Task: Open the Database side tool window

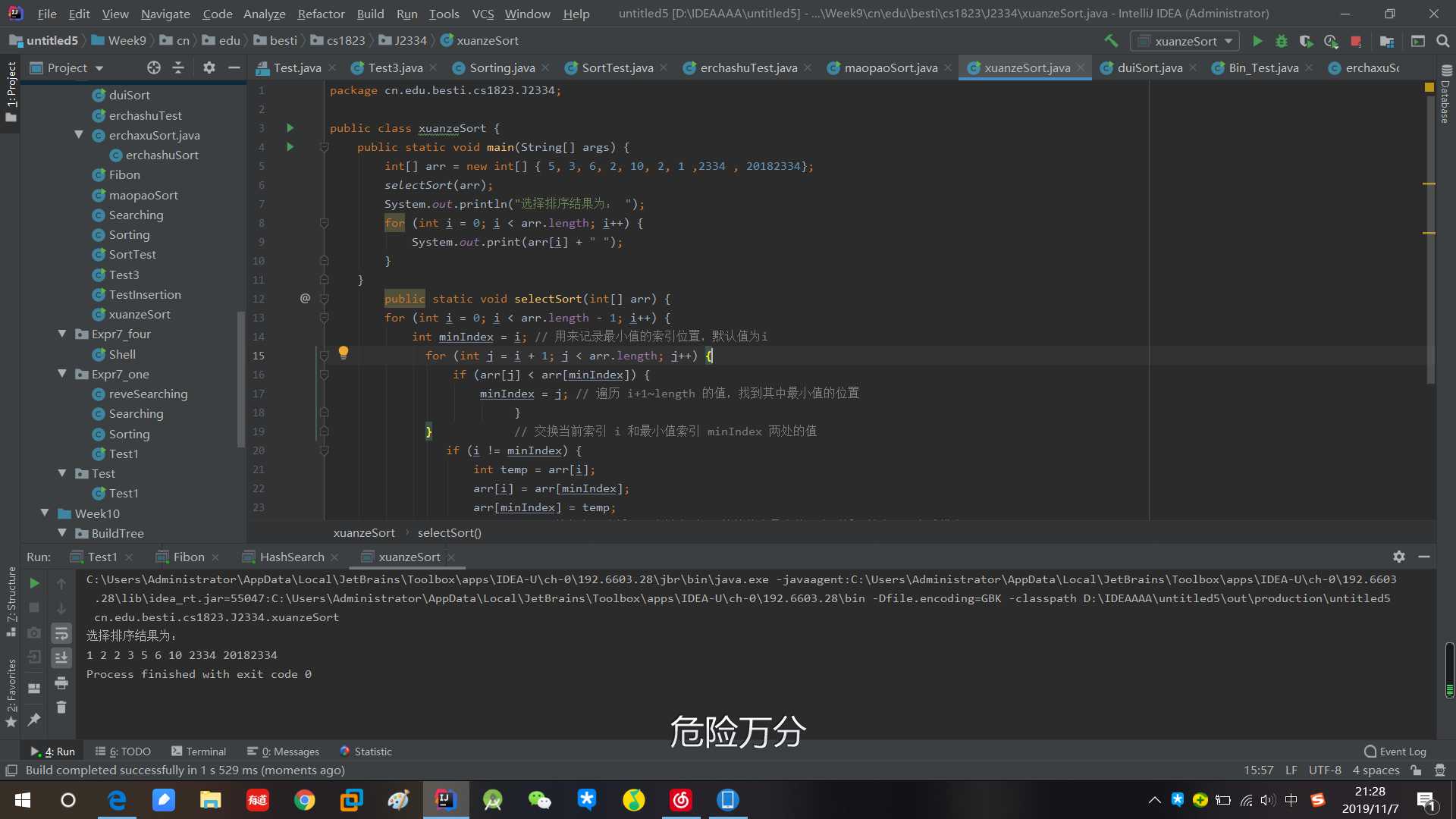Action: click(x=1445, y=94)
